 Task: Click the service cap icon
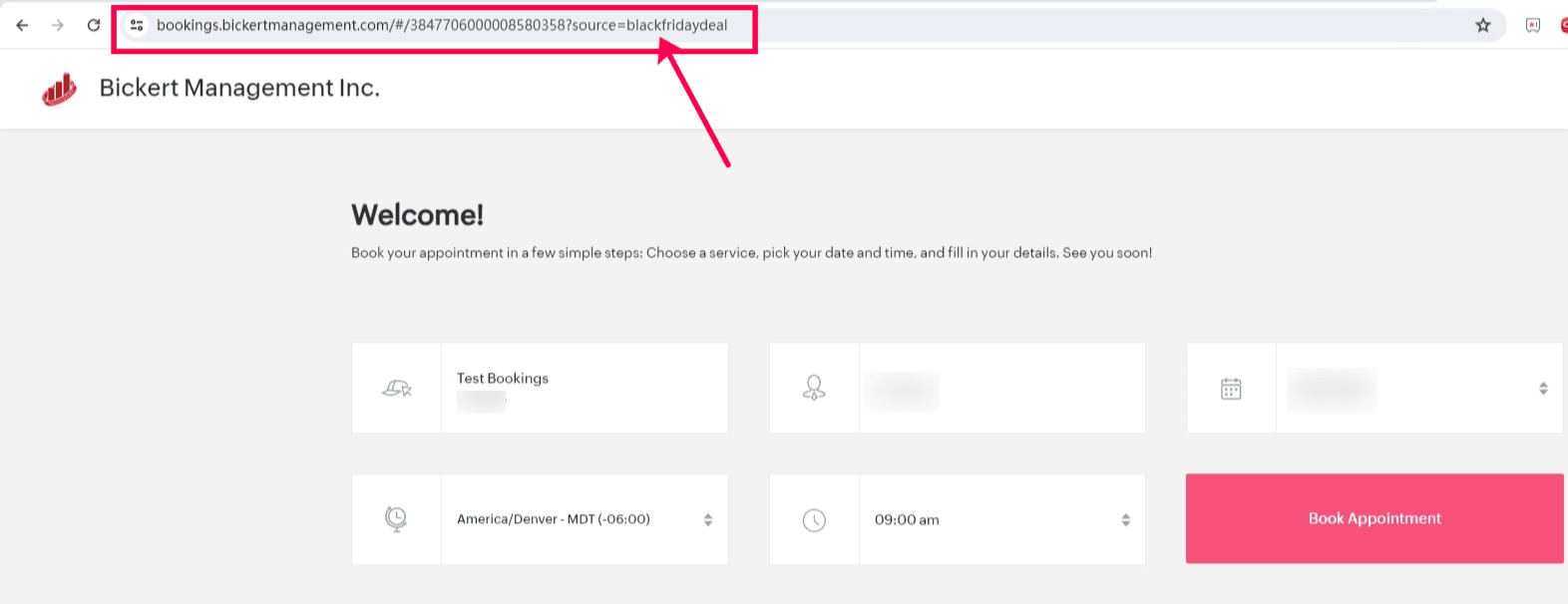coord(397,388)
